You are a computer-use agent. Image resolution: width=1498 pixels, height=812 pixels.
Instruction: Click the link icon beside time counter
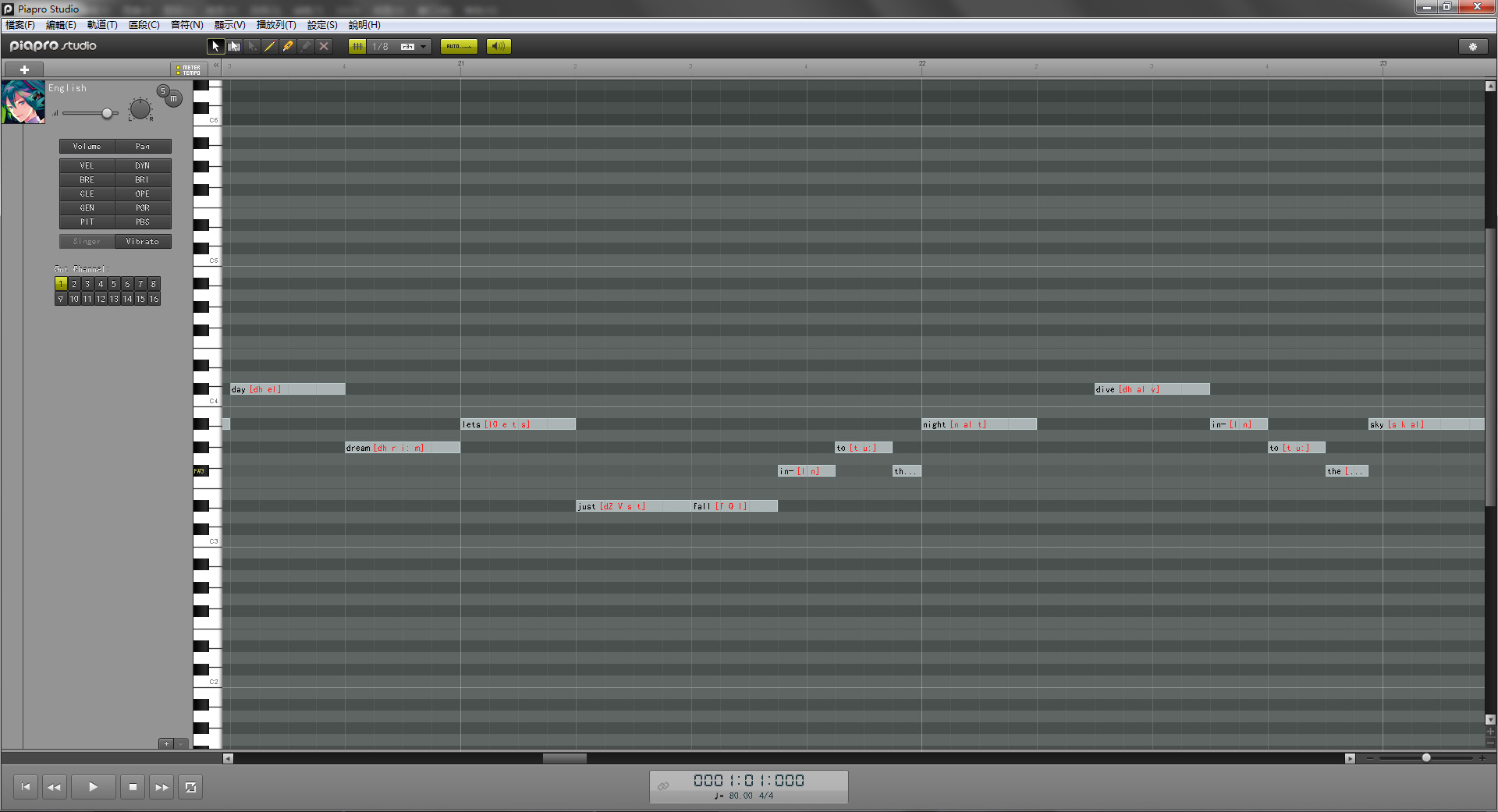tap(663, 785)
